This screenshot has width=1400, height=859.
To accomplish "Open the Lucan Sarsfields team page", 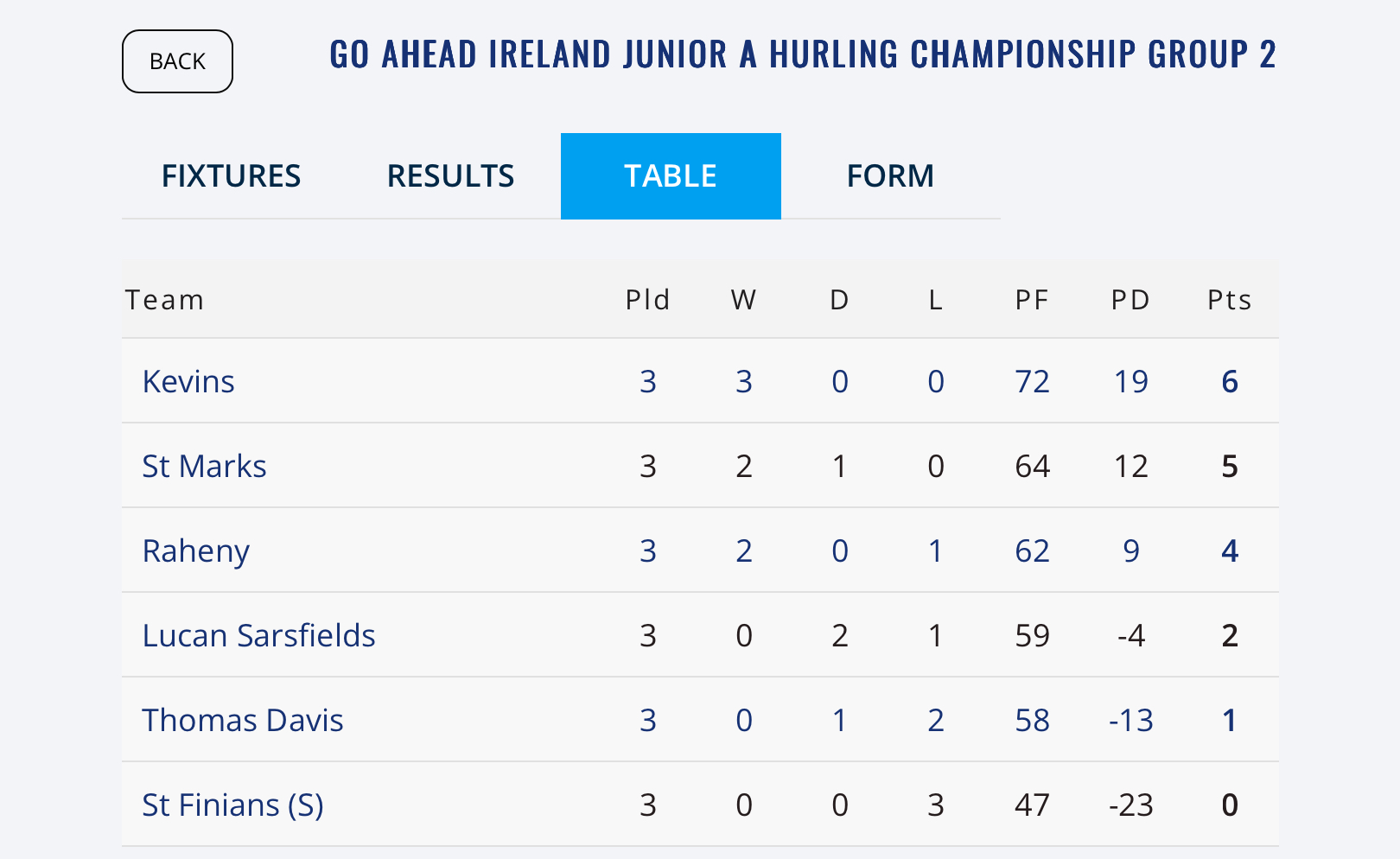I will coord(258,635).
